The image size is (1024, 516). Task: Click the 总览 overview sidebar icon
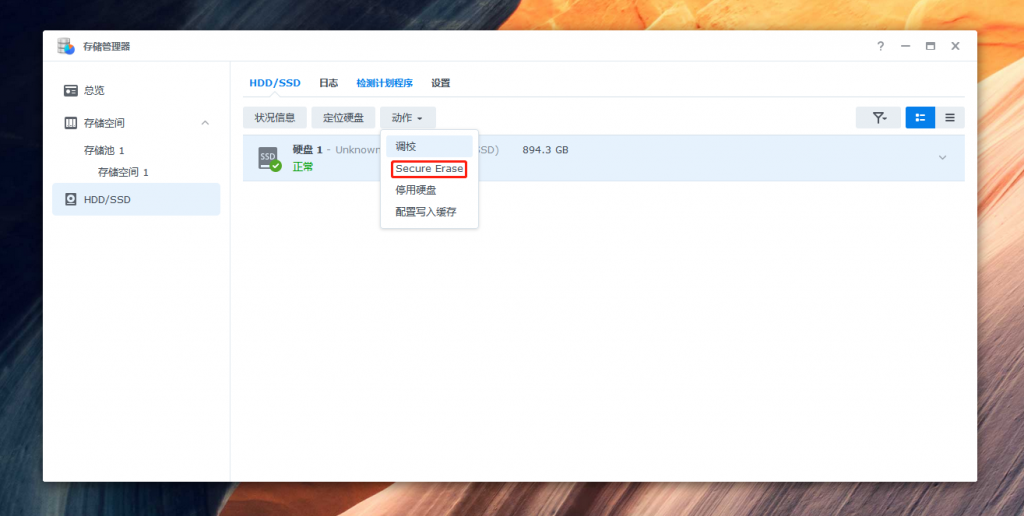pos(71,90)
